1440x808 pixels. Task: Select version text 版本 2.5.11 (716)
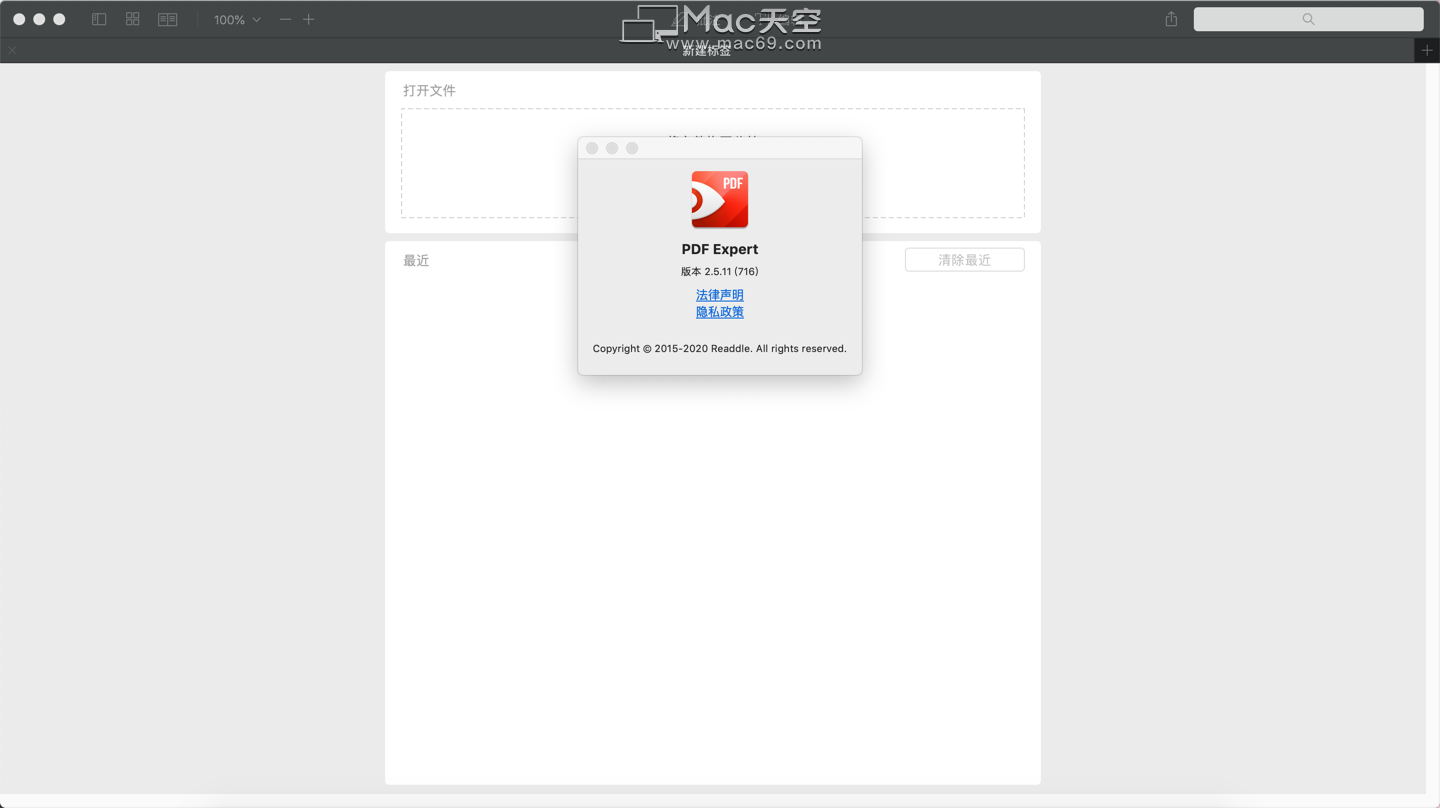point(720,271)
